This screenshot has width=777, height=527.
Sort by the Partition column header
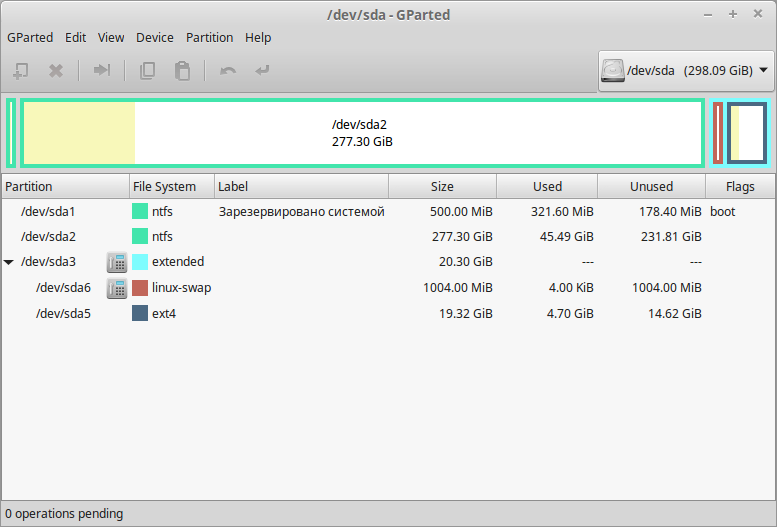[x=65, y=186]
